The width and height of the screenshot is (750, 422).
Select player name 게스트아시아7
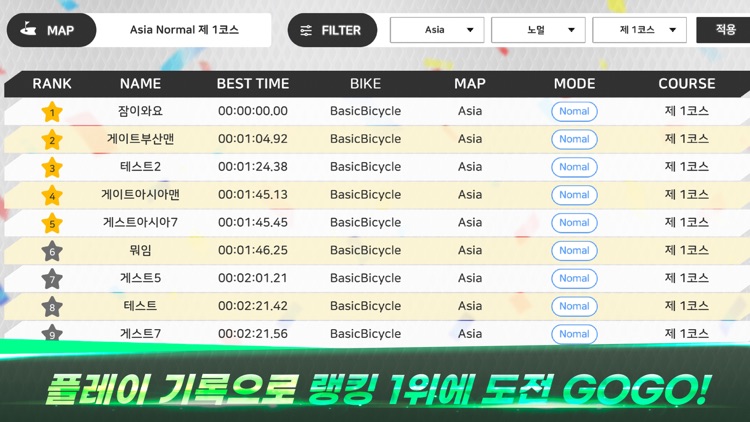[x=140, y=222]
